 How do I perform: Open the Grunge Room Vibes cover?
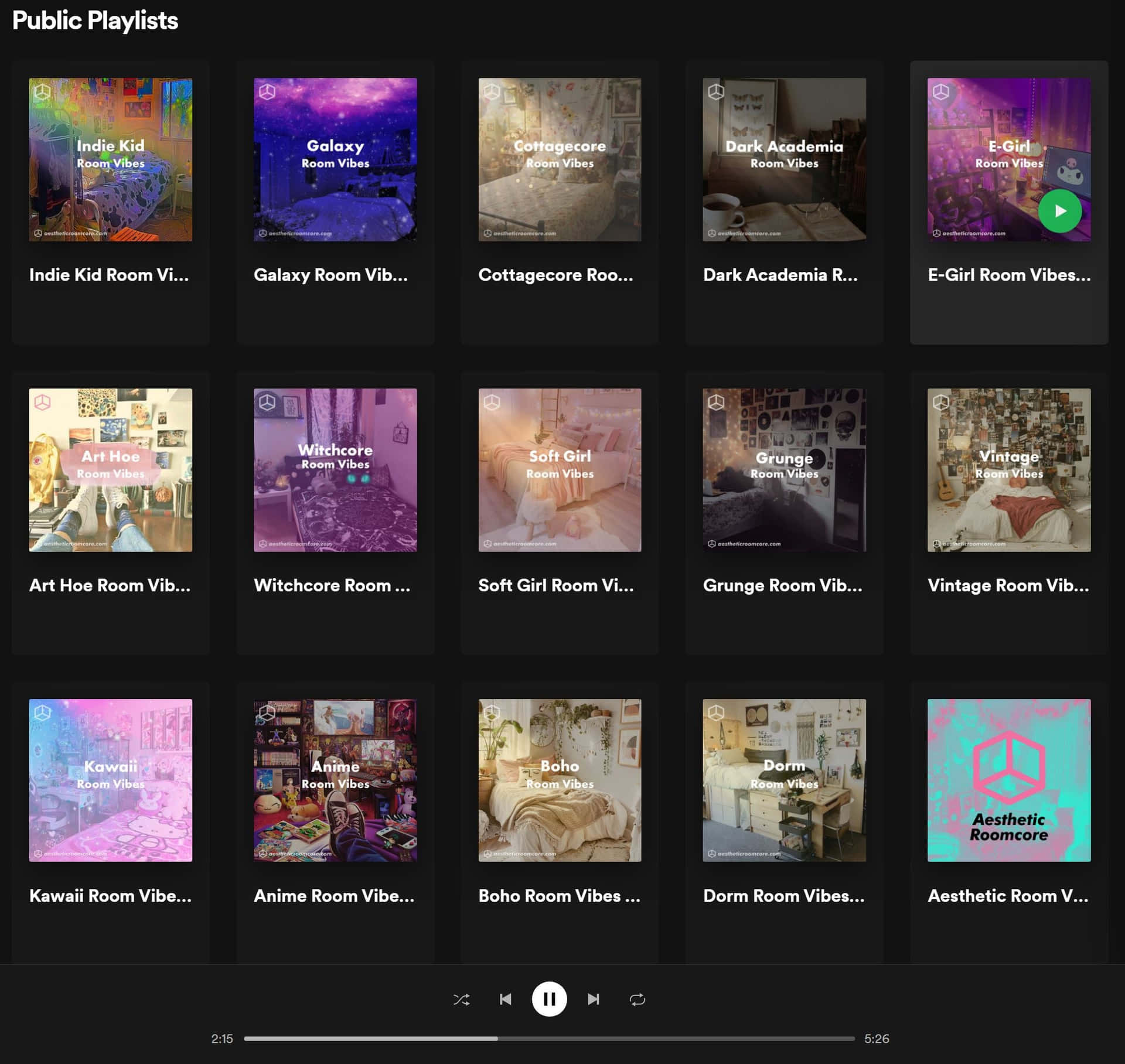784,470
